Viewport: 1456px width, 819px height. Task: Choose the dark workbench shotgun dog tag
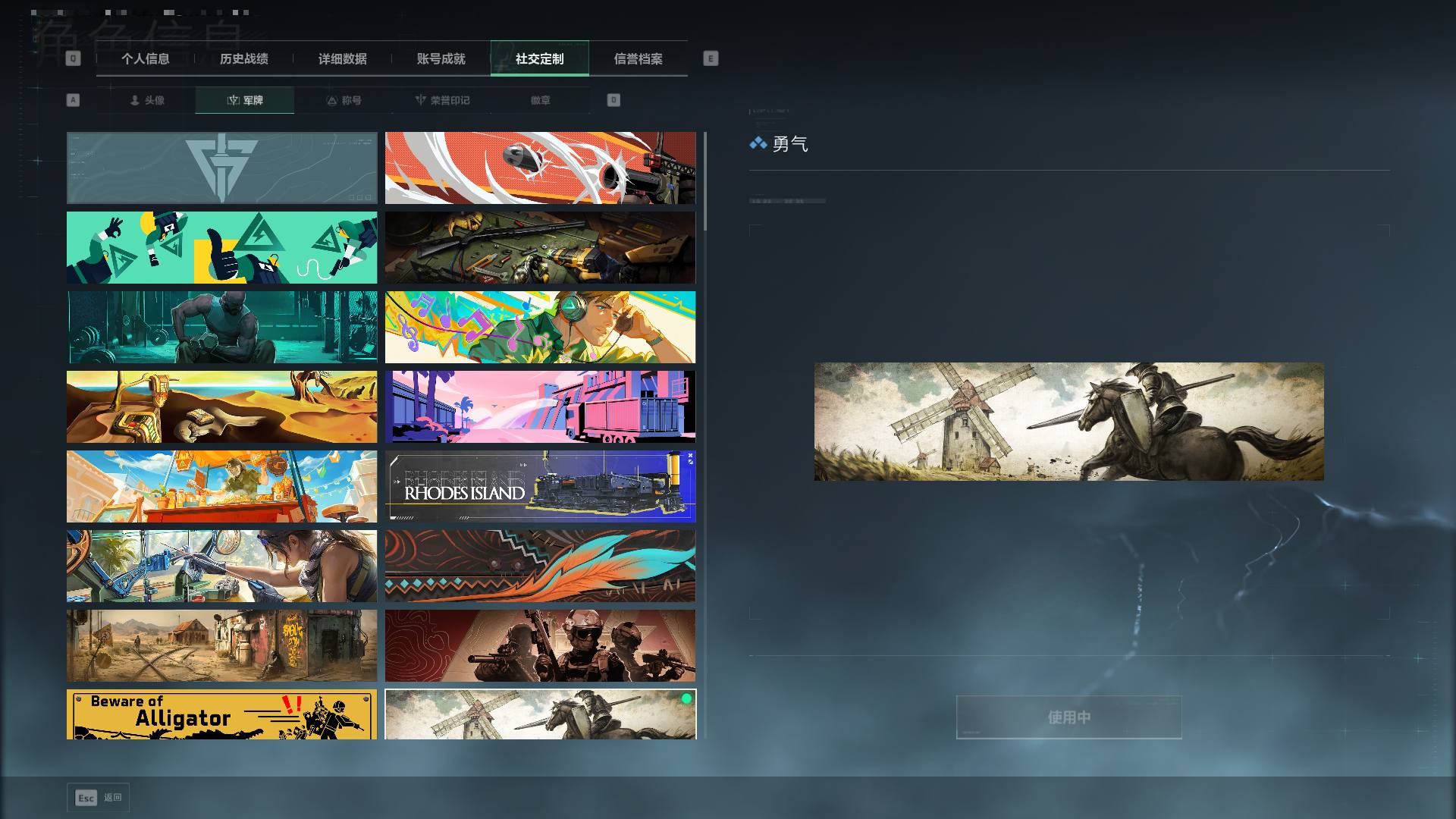[541, 248]
